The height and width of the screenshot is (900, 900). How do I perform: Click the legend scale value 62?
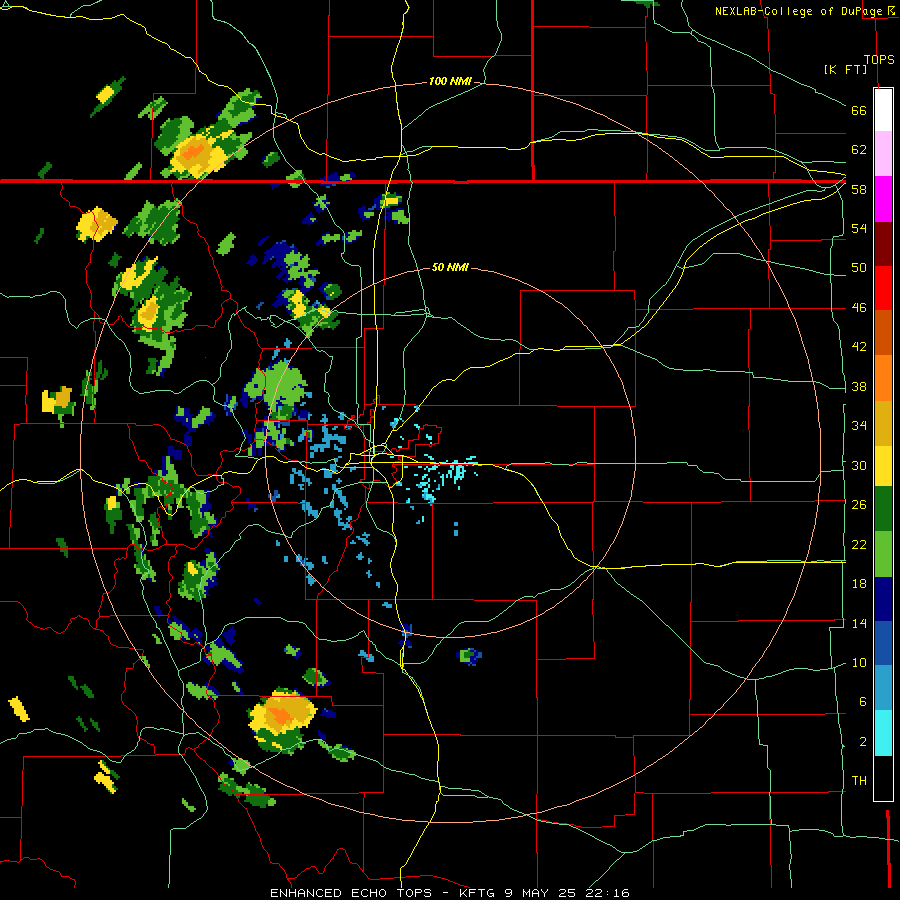859,150
